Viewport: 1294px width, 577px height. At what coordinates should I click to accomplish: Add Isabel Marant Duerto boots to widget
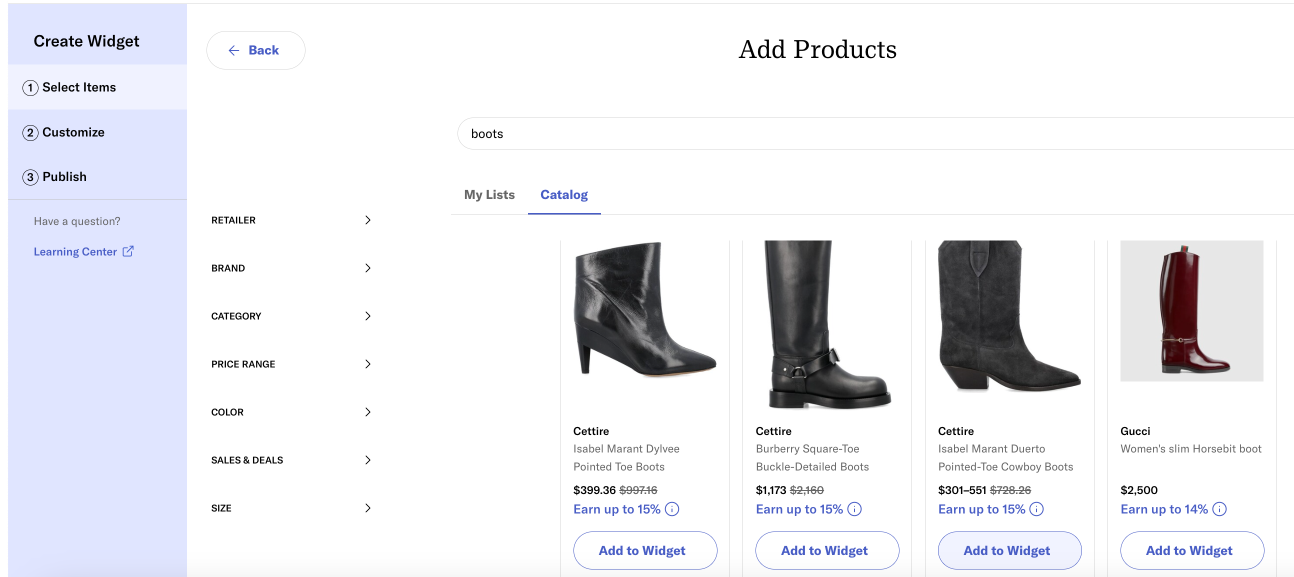[1009, 550]
